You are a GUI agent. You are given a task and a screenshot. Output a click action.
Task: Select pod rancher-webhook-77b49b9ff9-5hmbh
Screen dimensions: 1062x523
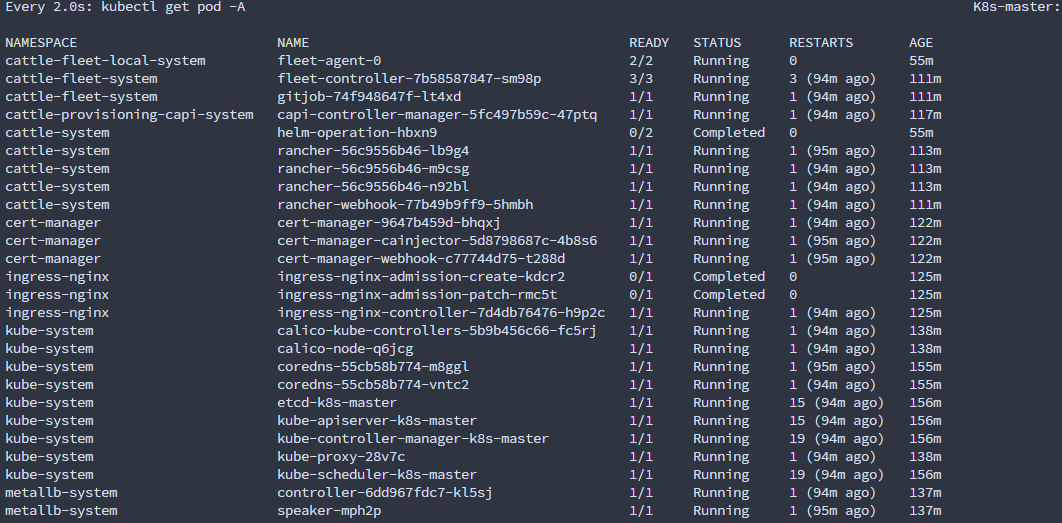(x=405, y=205)
